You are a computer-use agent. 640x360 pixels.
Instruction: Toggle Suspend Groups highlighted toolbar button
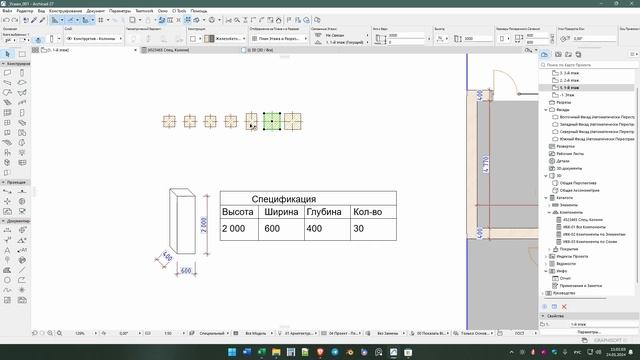tap(188, 20)
